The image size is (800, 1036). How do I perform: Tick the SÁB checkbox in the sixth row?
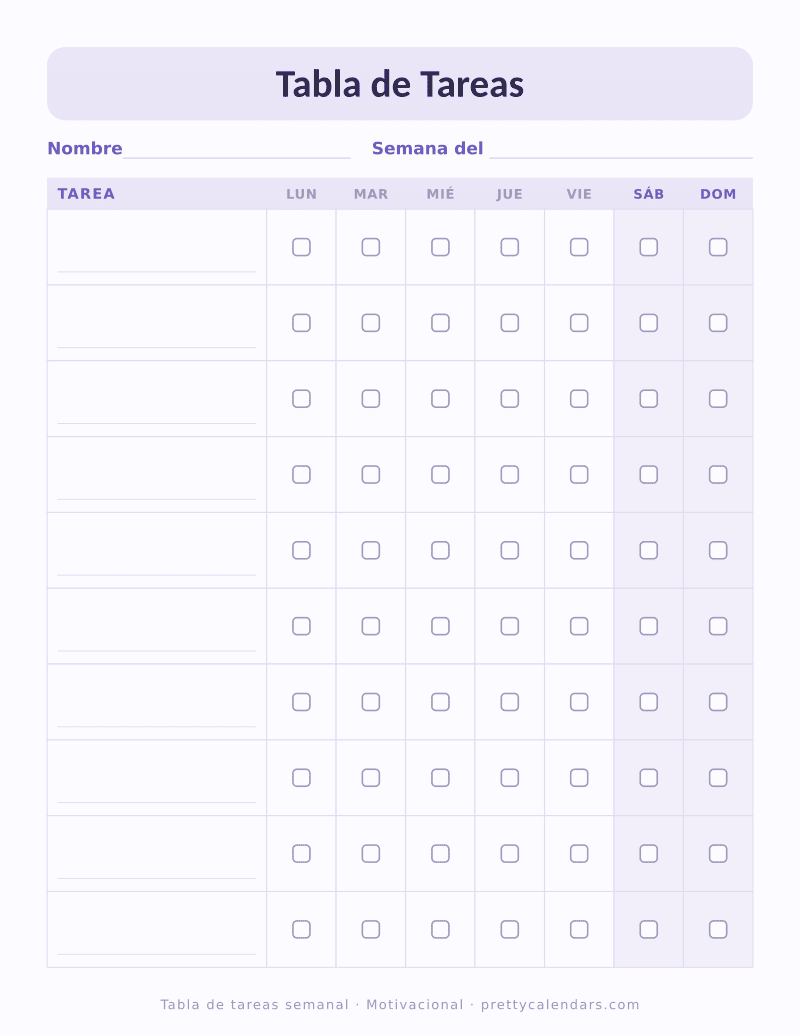(x=649, y=626)
